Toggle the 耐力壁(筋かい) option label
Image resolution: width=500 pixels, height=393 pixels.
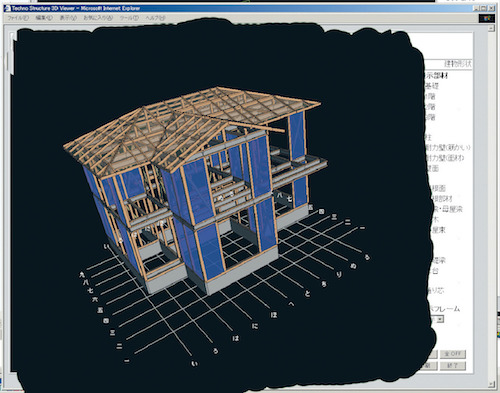click(x=448, y=147)
